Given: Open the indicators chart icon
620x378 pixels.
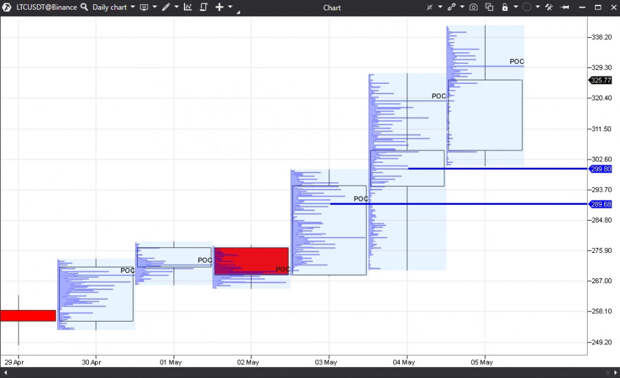Looking at the screenshot, I should click(188, 7).
